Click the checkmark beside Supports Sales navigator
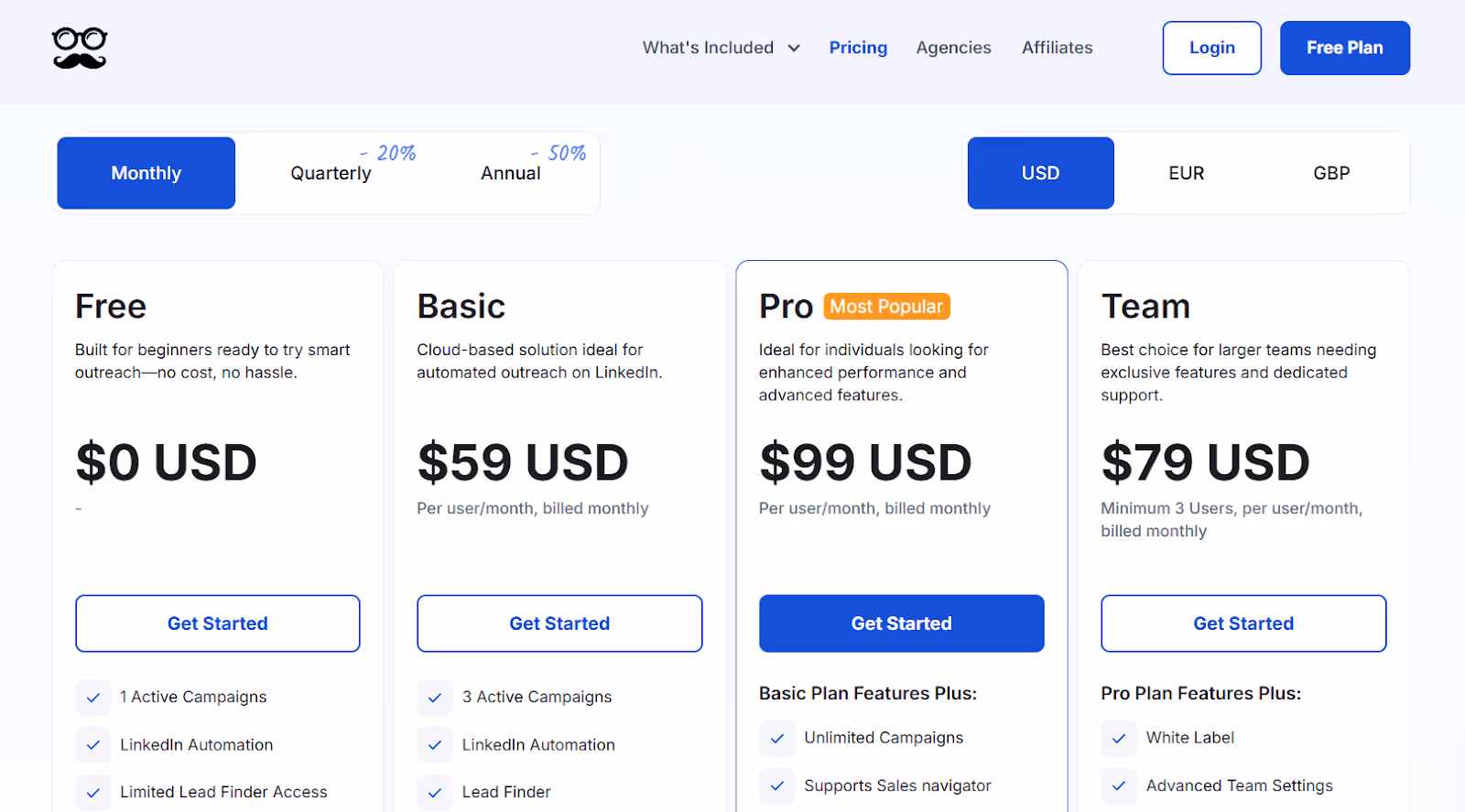This screenshot has width=1465, height=812. click(776, 785)
